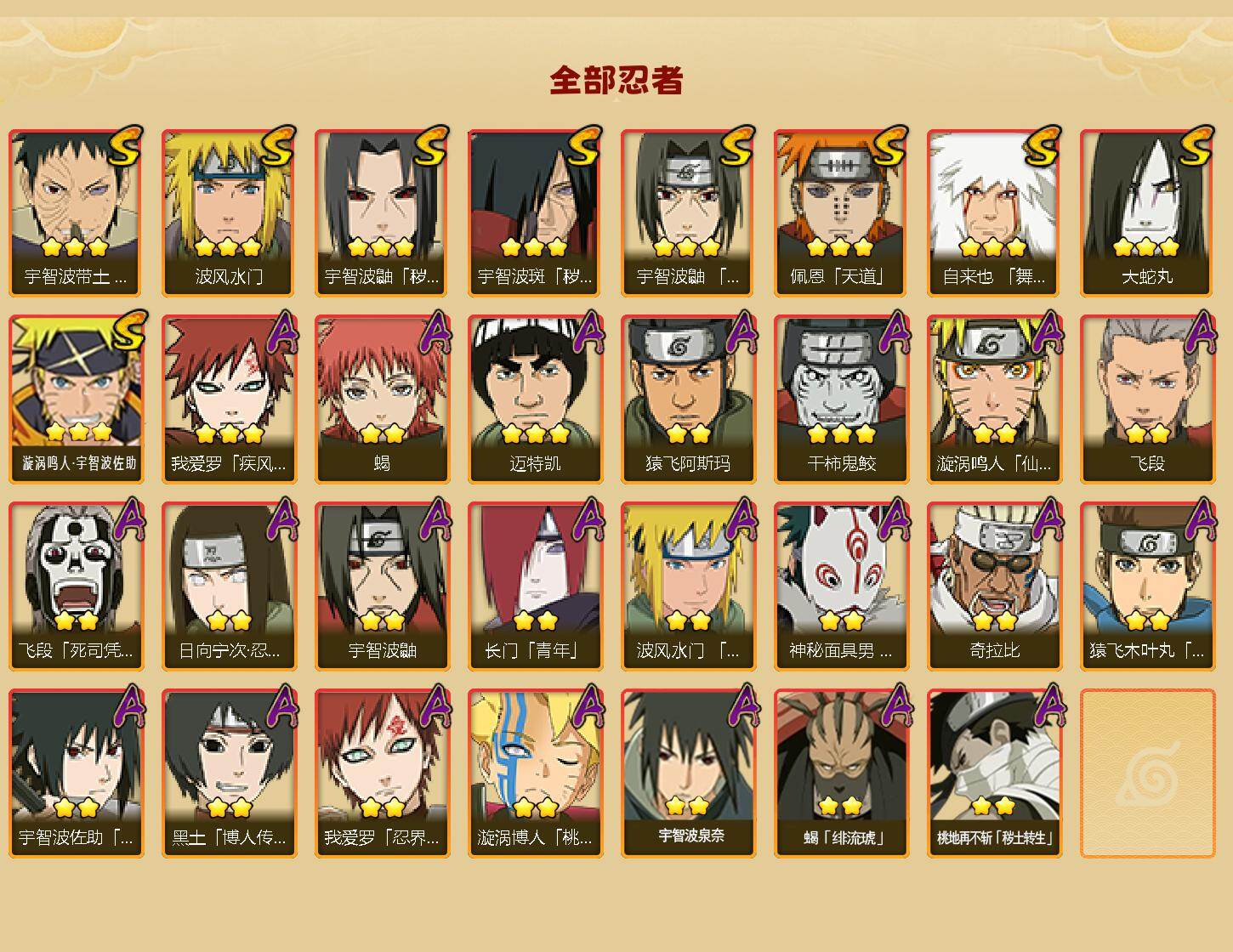Click the 黑土「博人传...」 ninja card
Viewport: 1233px width, 952px height.
pos(230,773)
